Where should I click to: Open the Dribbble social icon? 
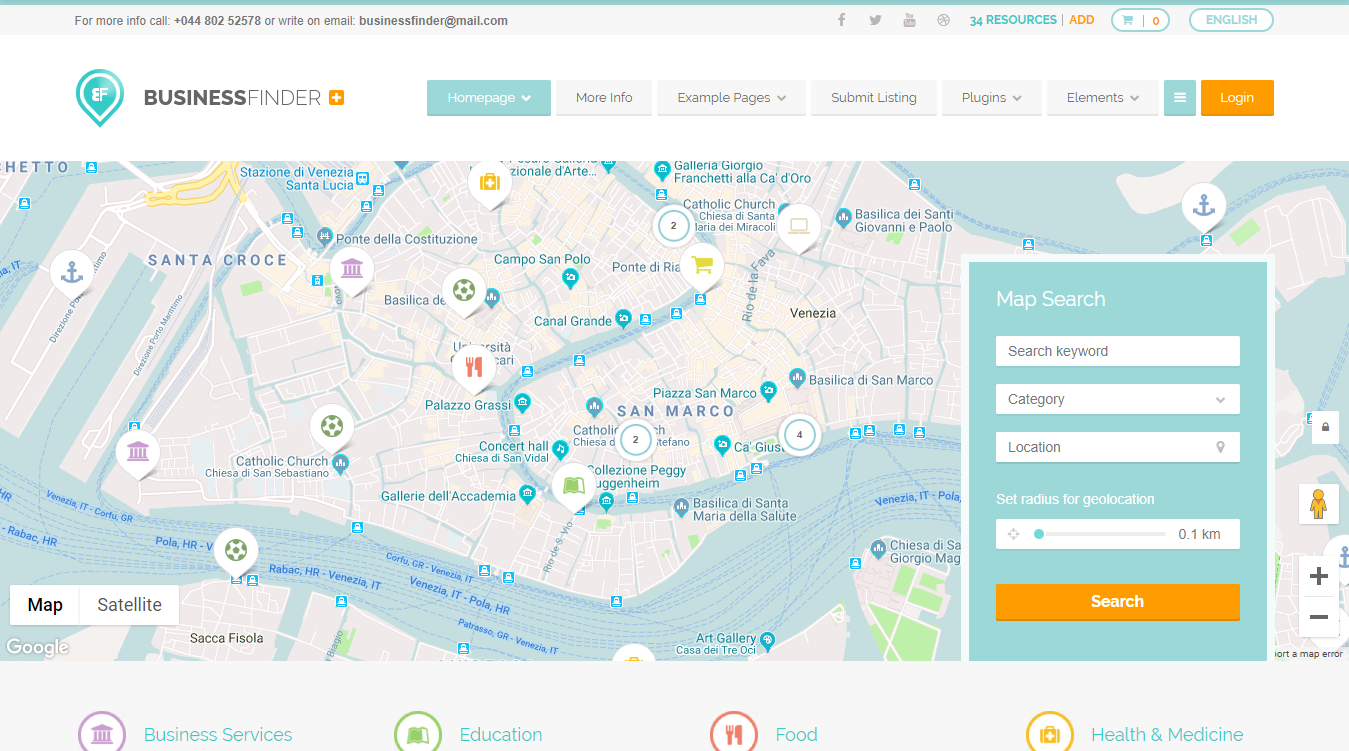[x=943, y=20]
